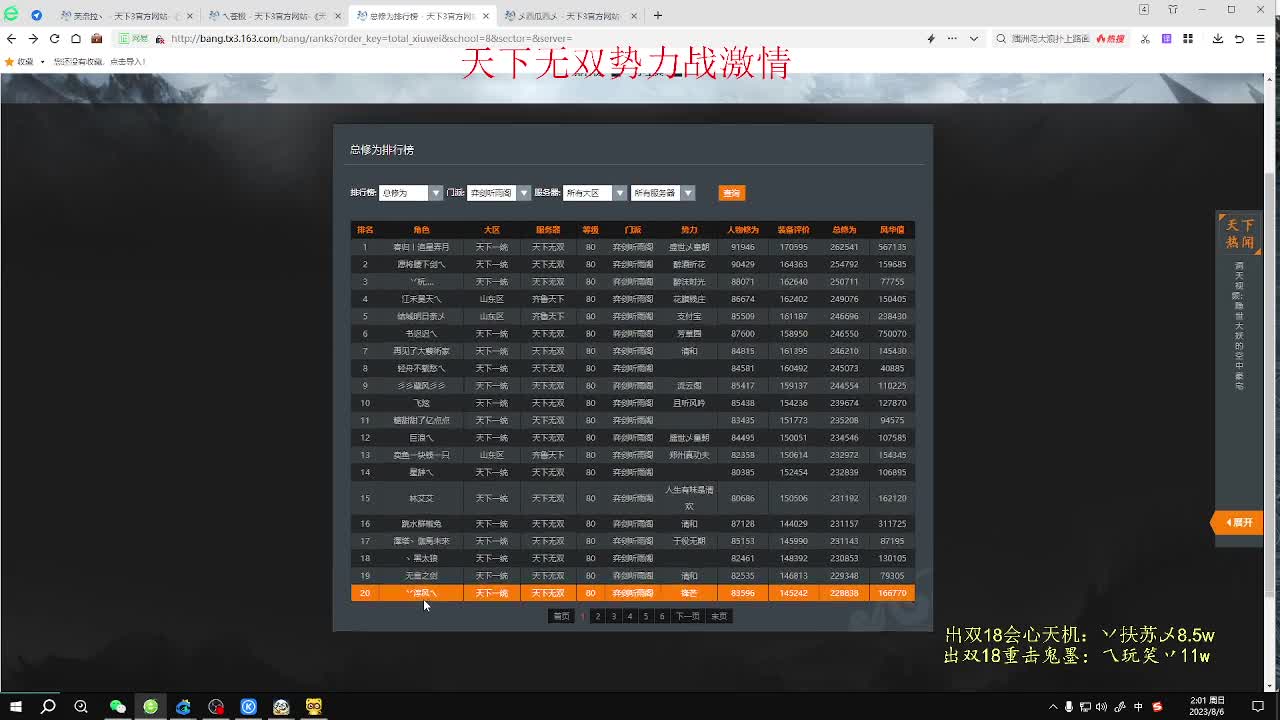1280x720 pixels.
Task: Click the favorites star in bookmarks bar
Action: [9, 61]
